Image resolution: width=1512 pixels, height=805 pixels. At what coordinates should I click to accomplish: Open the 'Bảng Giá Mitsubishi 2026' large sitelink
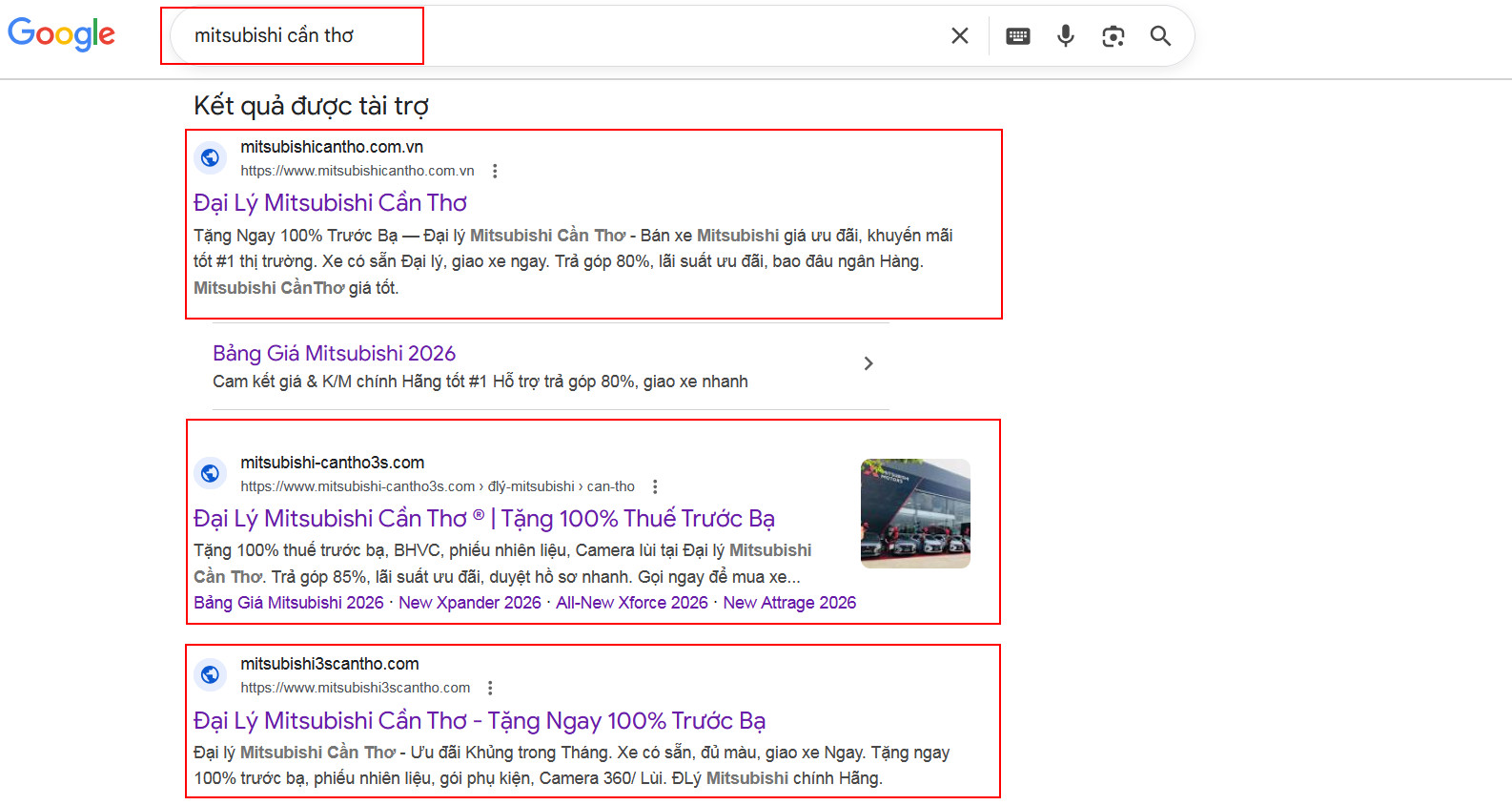pos(335,354)
